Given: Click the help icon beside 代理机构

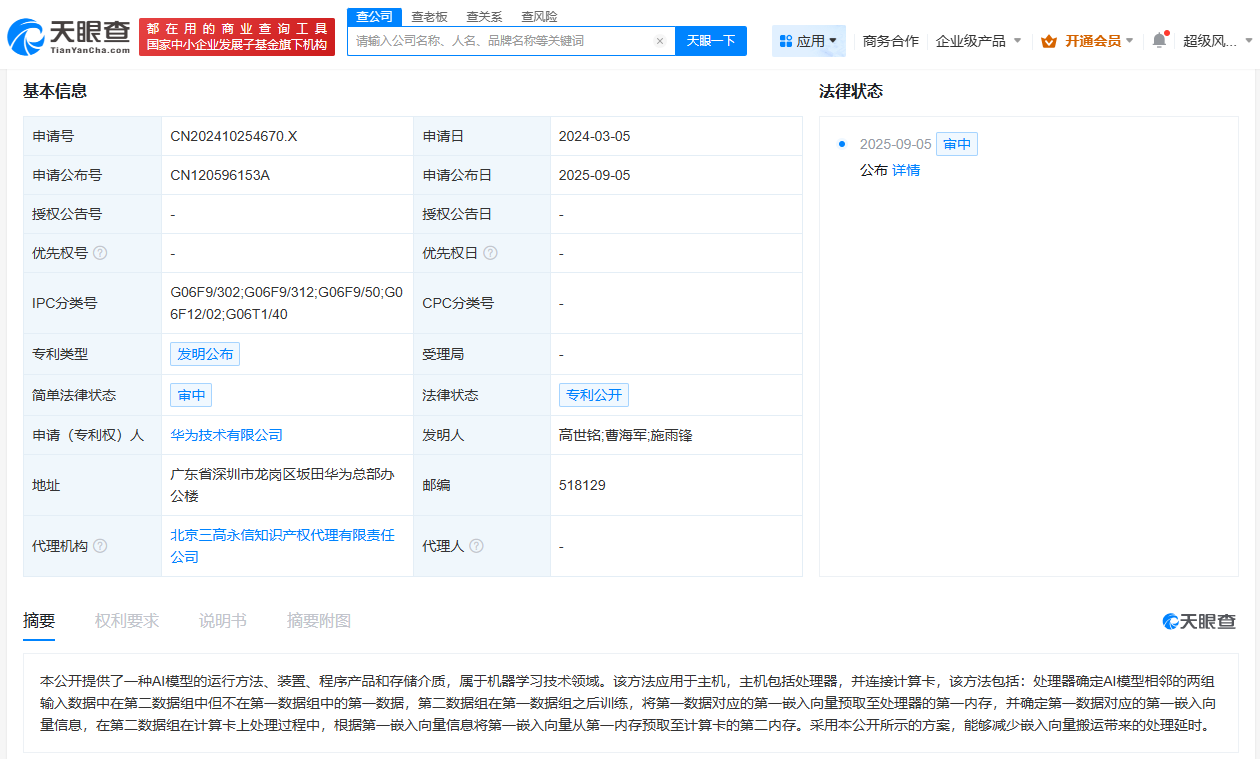Looking at the screenshot, I should [99, 546].
